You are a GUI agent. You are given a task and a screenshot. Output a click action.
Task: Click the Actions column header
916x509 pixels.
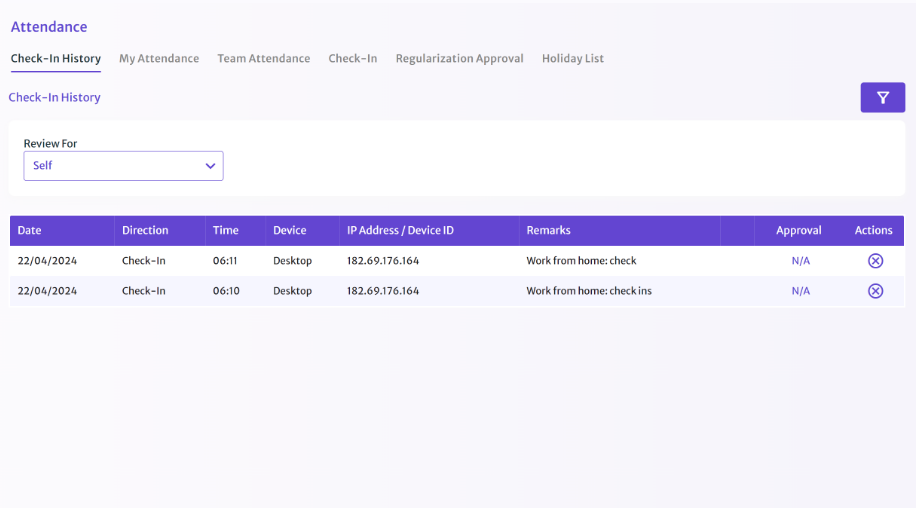coord(873,230)
